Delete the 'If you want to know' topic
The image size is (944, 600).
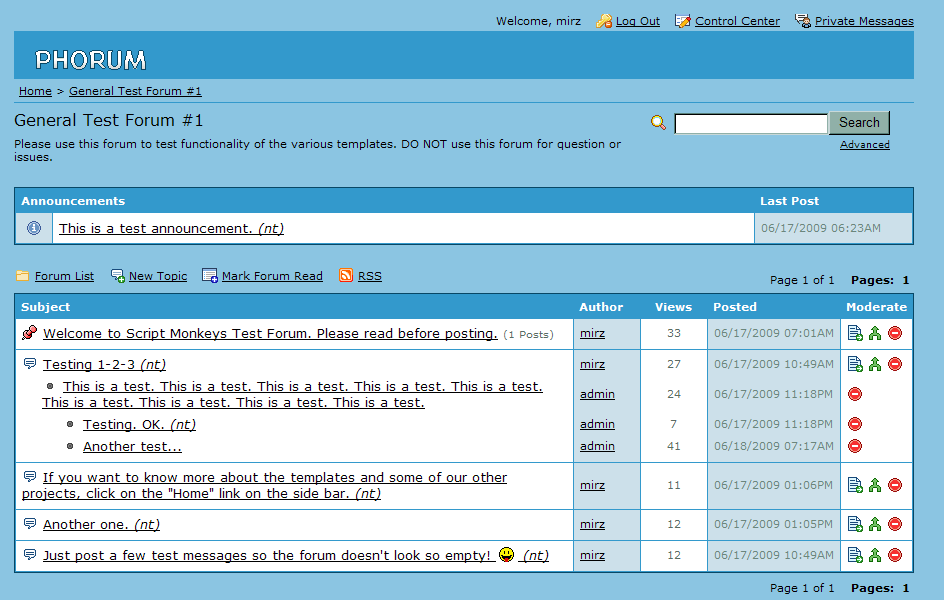895,485
